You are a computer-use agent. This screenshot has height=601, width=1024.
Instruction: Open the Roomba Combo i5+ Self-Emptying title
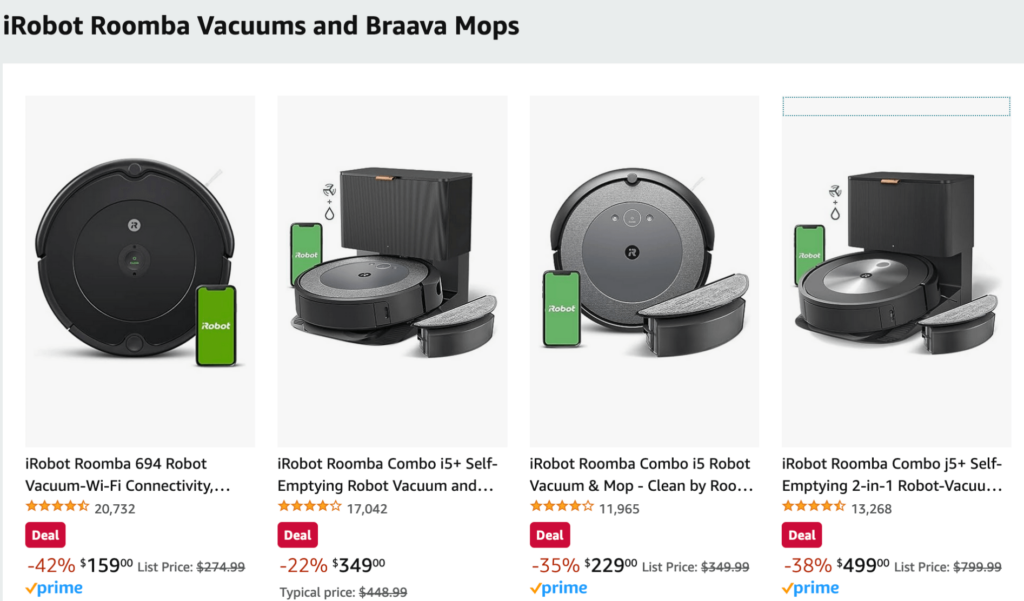387,474
